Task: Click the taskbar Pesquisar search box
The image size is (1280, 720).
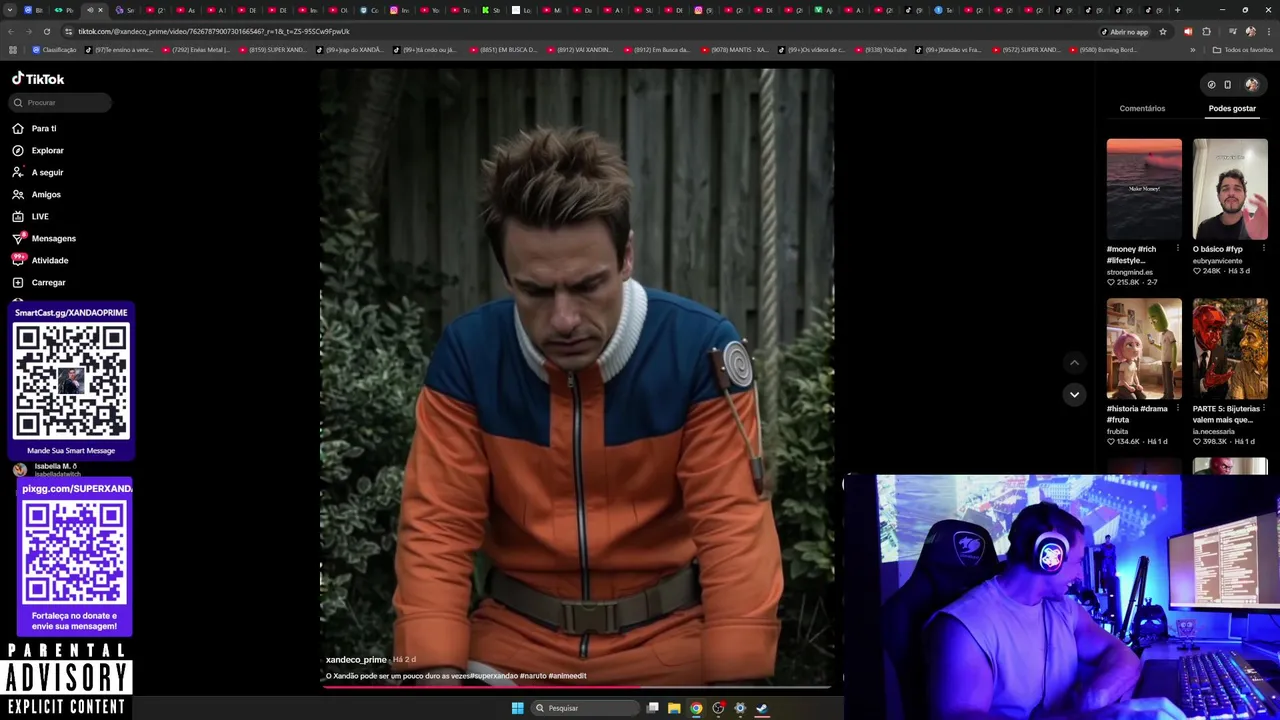Action: click(x=585, y=708)
